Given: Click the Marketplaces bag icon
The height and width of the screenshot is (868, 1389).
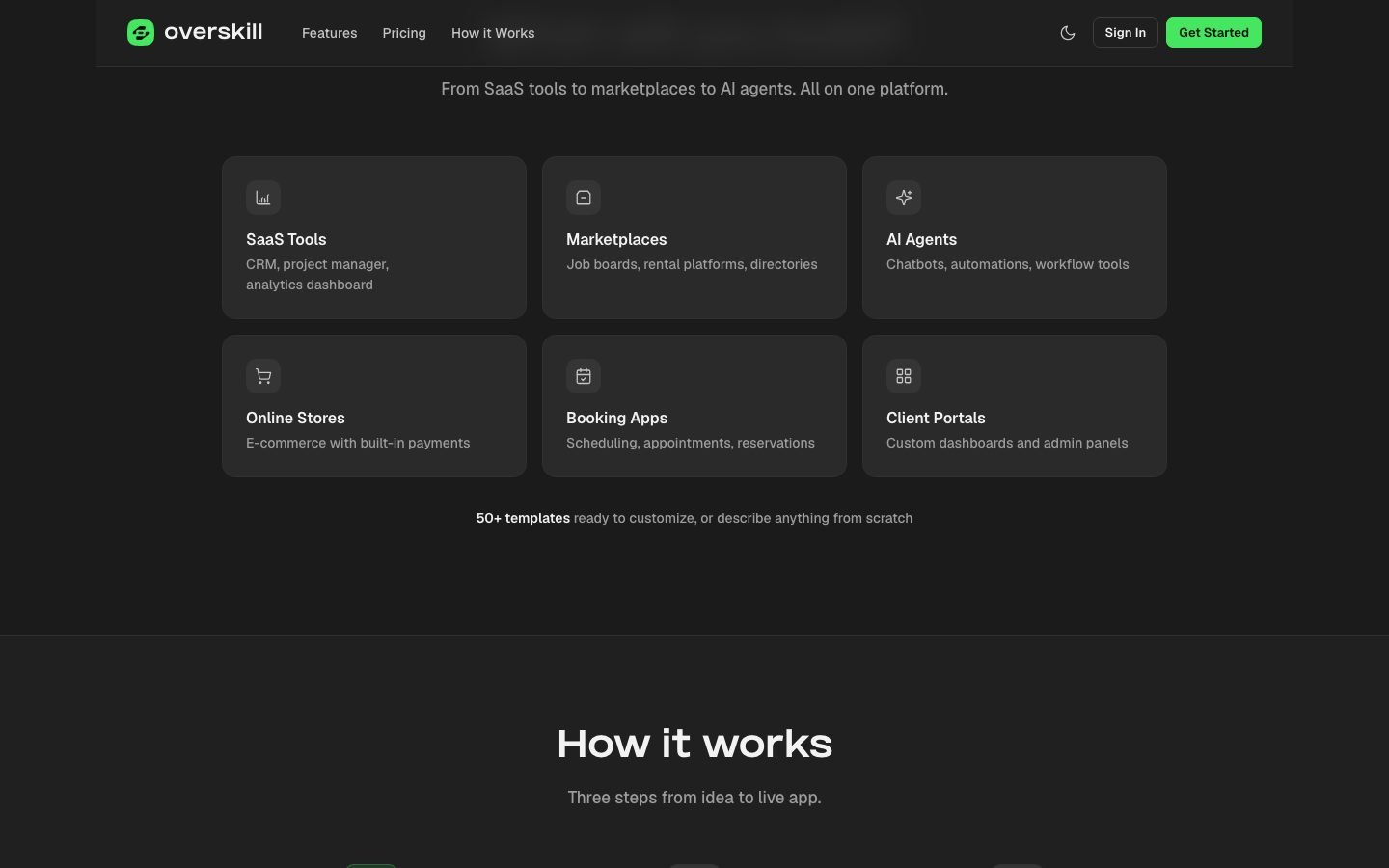Looking at the screenshot, I should [584, 198].
